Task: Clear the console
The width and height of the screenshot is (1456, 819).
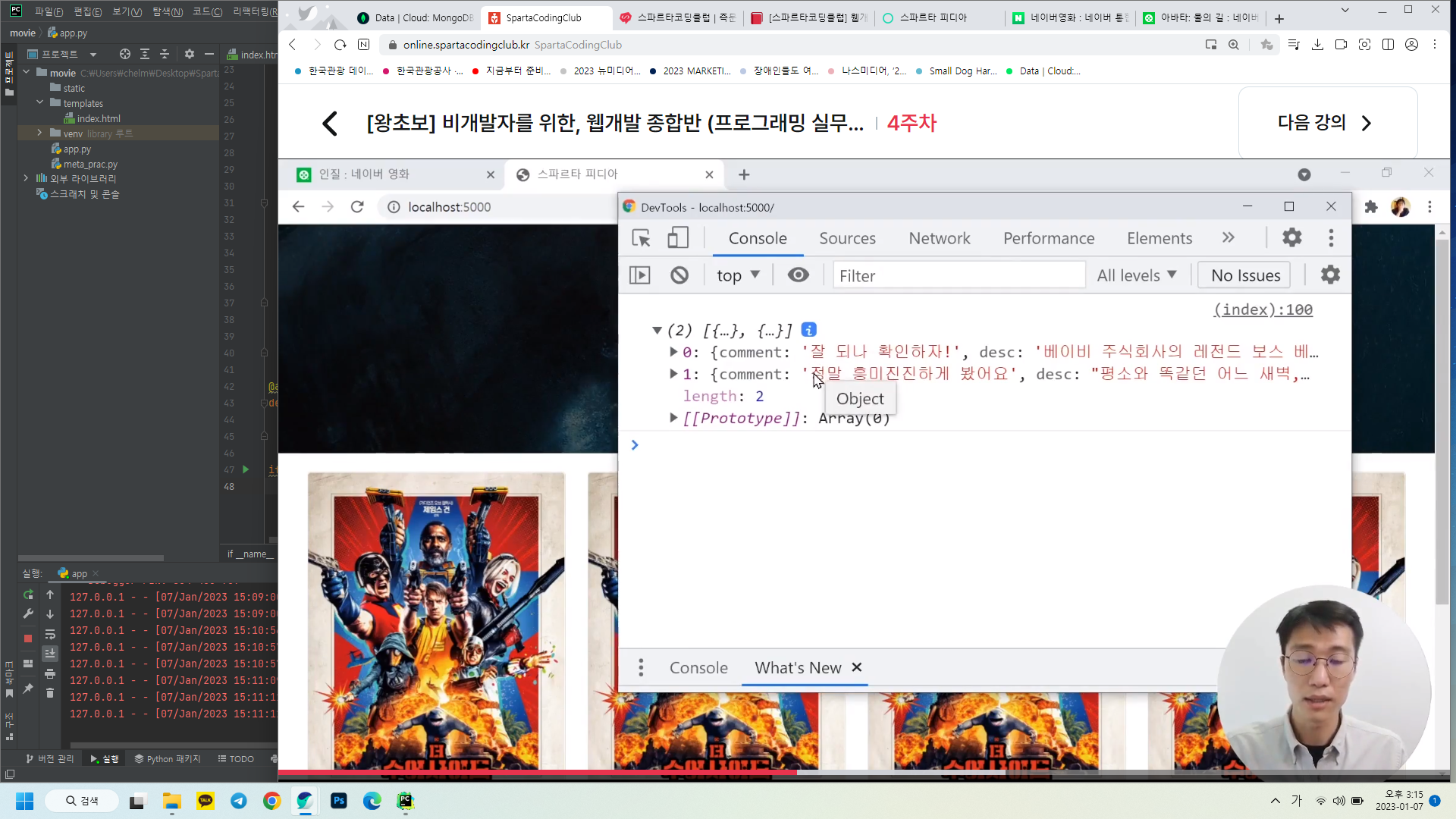Action: (x=679, y=275)
